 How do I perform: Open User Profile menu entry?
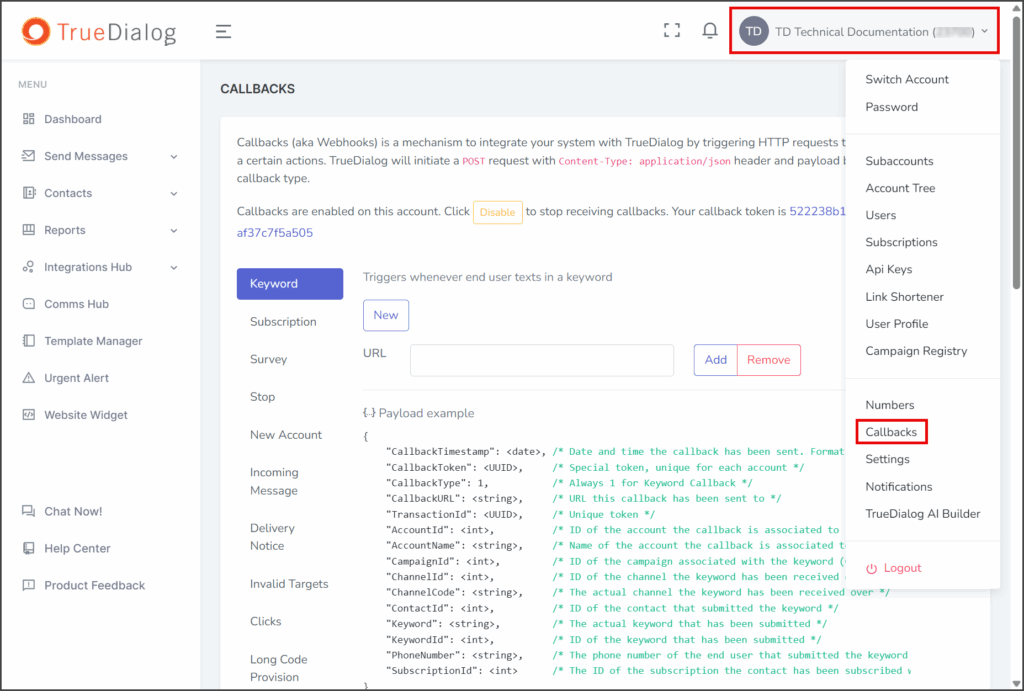pos(897,324)
